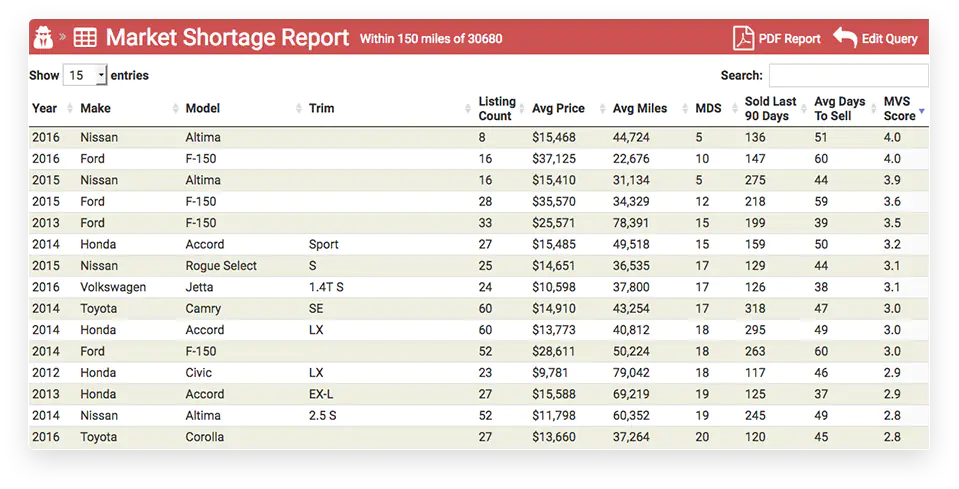
Task: Click the '69,219' miles cell
Action: pyautogui.click(x=631, y=394)
